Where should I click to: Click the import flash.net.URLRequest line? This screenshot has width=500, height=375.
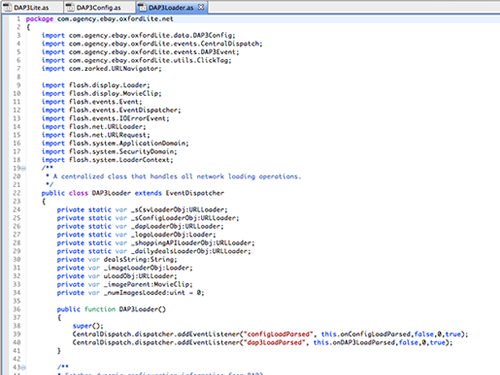pos(96,135)
